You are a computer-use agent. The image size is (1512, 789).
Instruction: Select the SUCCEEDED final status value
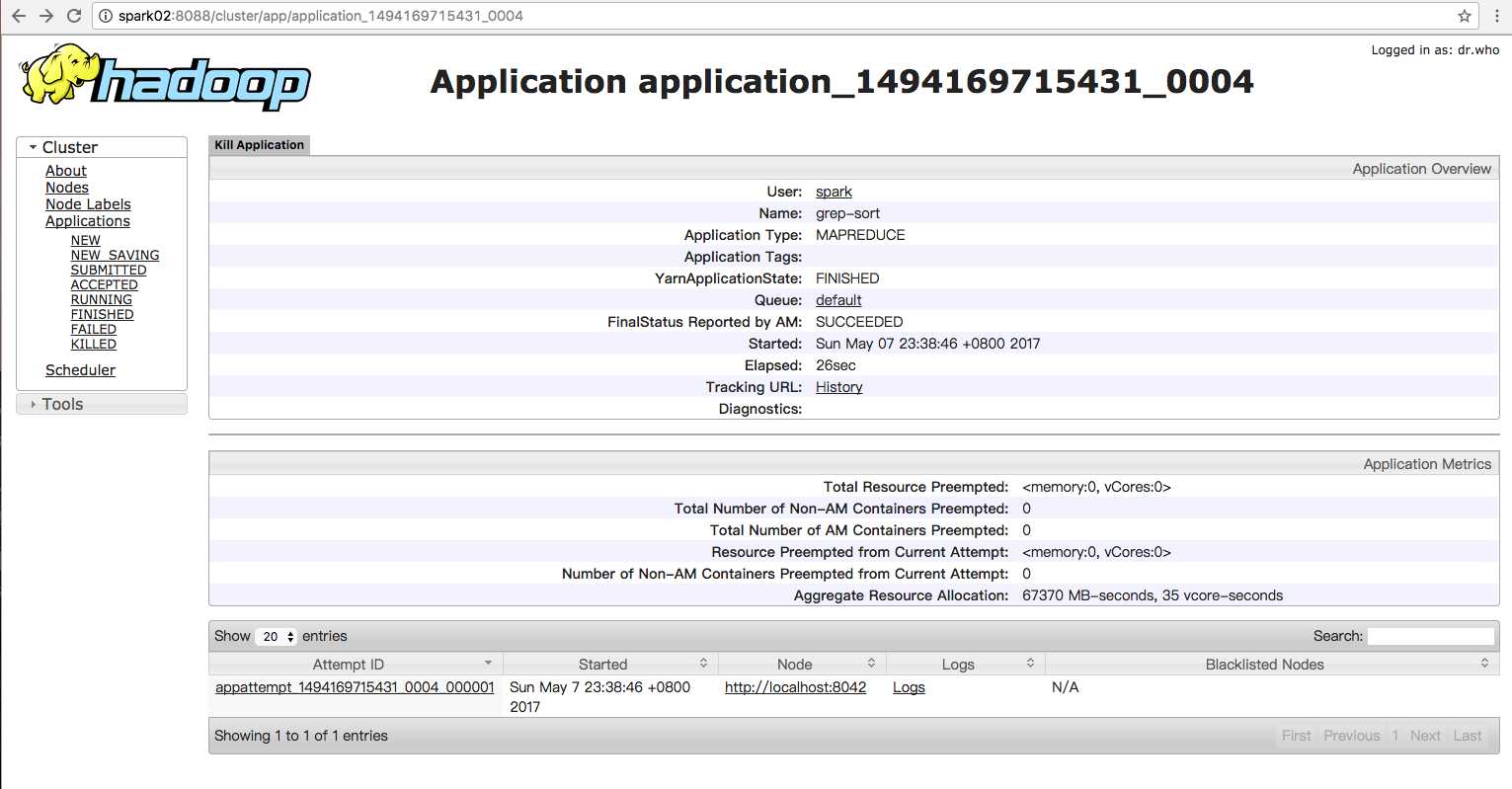point(859,322)
